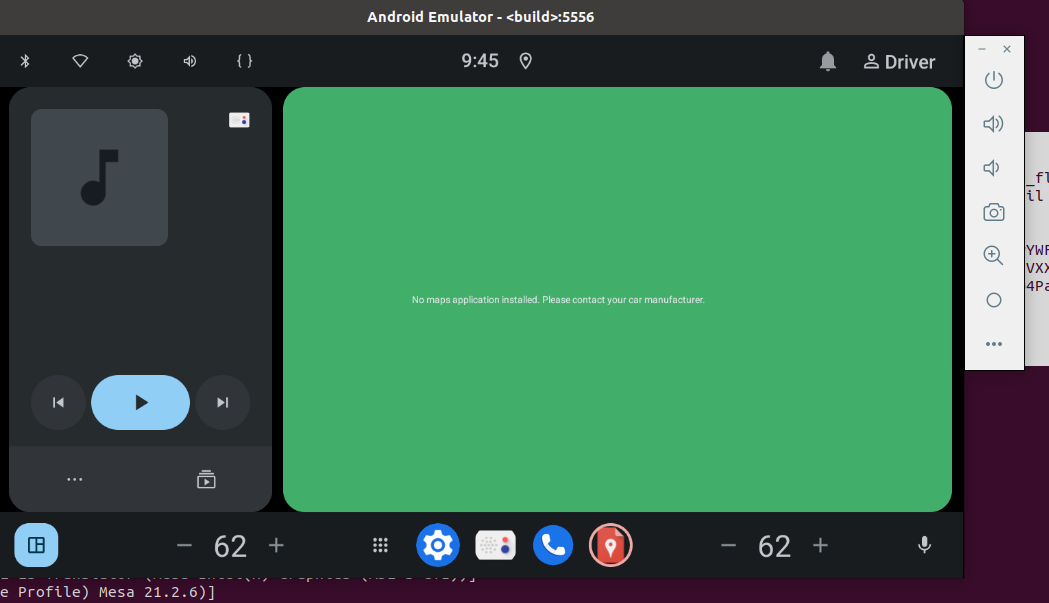Decrease passenger temperature with minus
Screen dimensions: 1049x603
[x=729, y=545]
